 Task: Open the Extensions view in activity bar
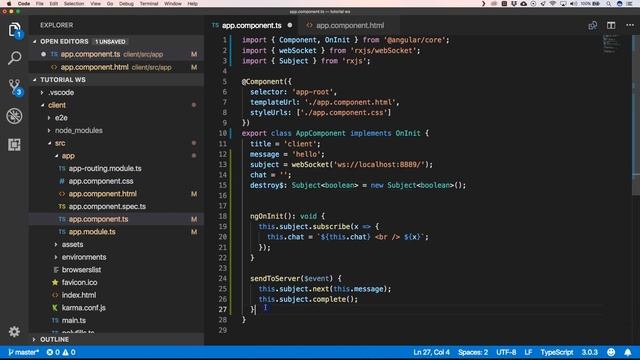pyautogui.click(x=14, y=144)
